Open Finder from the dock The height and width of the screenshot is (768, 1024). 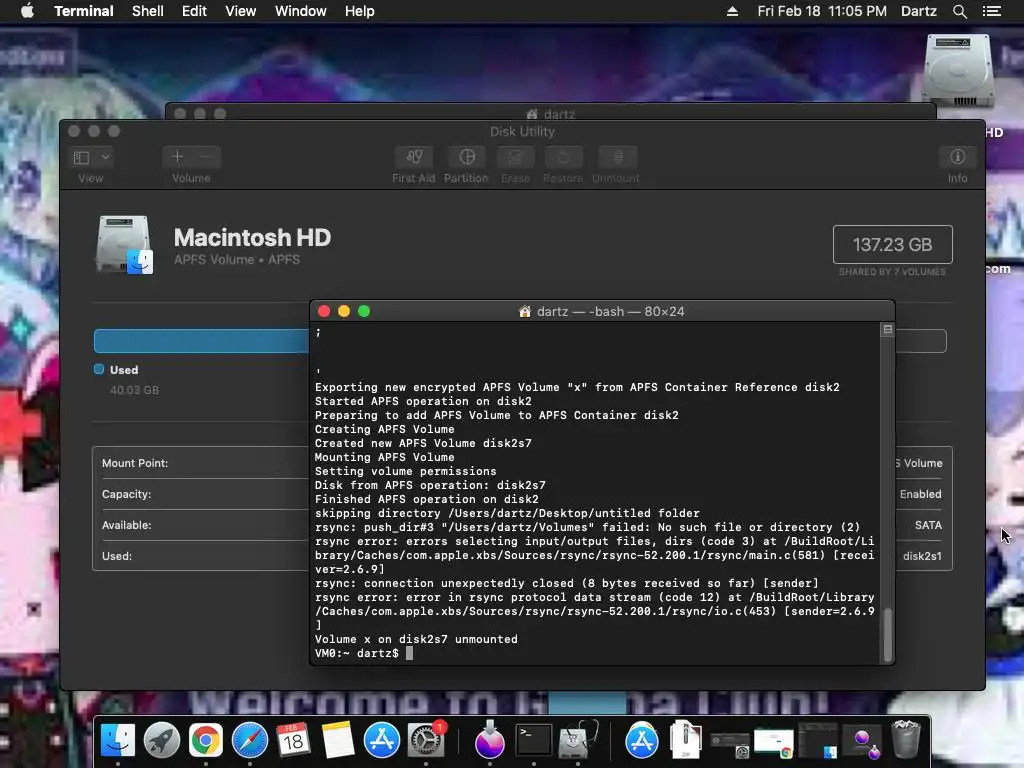[118, 741]
